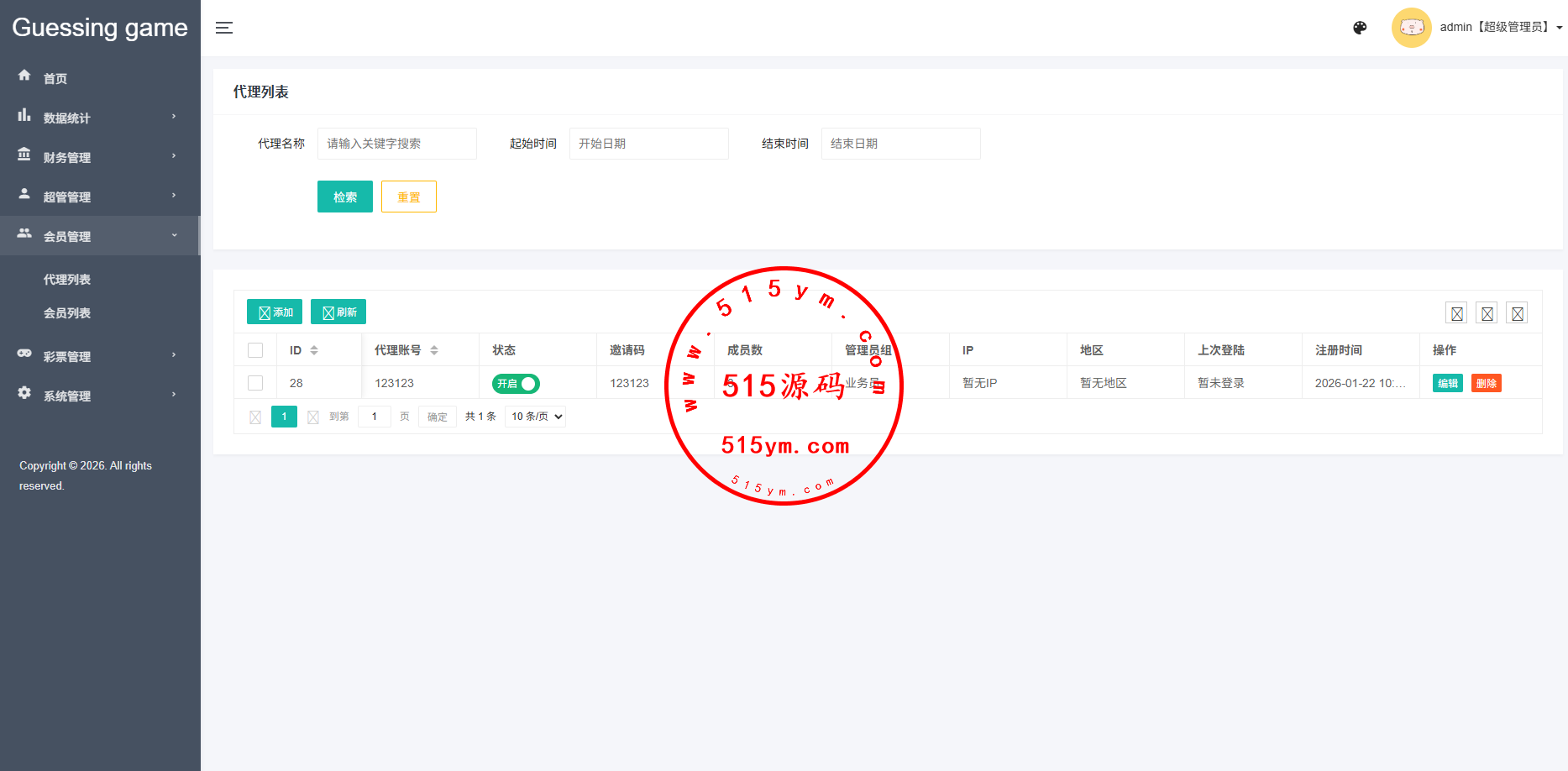1568x771 pixels.
Task: Open the admin user dropdown menu
Action: point(1500,28)
